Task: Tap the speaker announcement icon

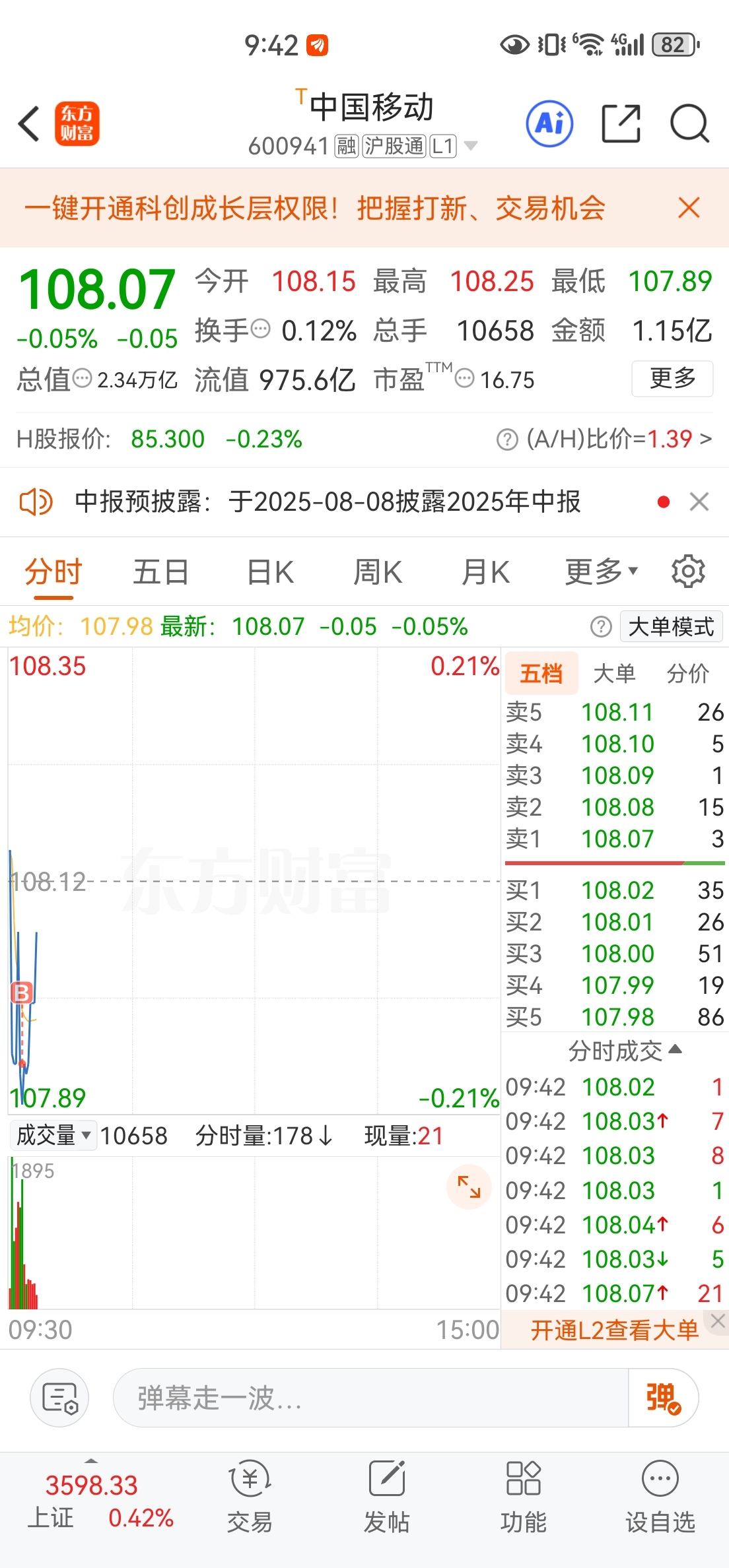Action: (x=36, y=502)
